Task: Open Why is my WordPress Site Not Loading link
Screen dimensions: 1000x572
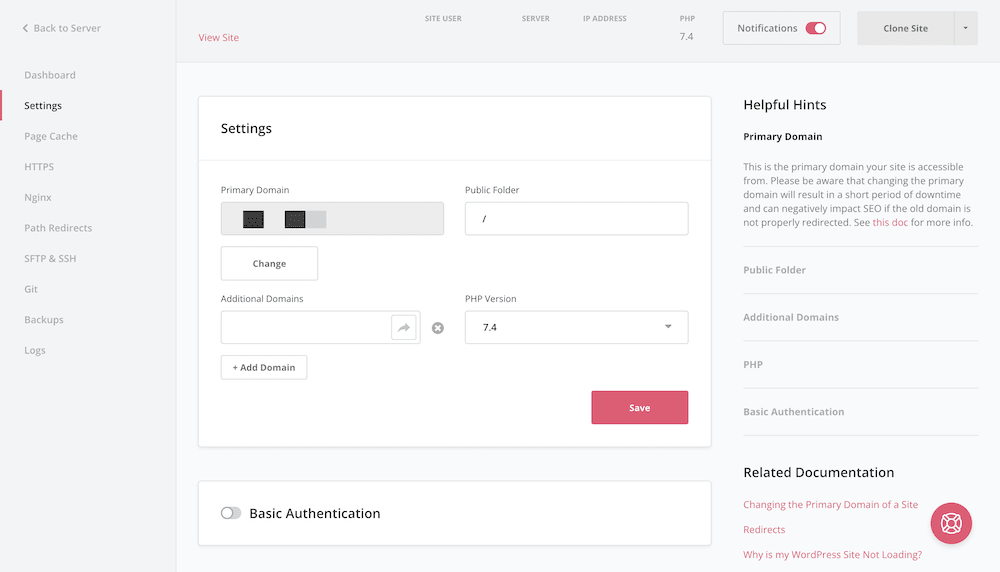Action: coord(832,555)
